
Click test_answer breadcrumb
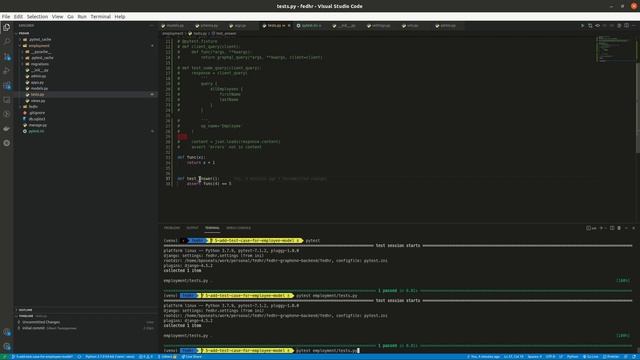pyautogui.click(x=224, y=33)
